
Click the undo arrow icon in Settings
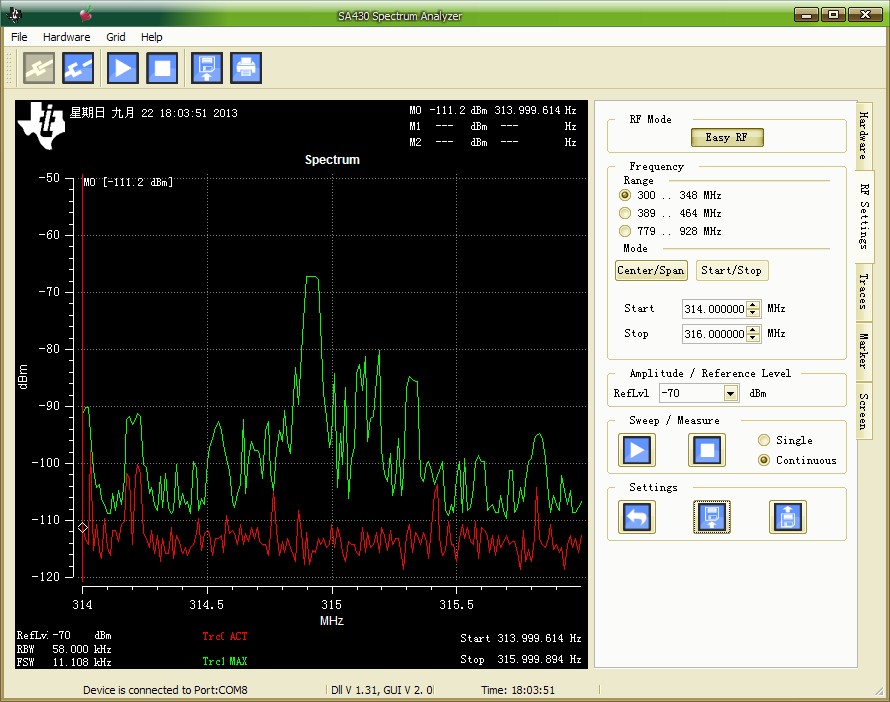coord(636,517)
